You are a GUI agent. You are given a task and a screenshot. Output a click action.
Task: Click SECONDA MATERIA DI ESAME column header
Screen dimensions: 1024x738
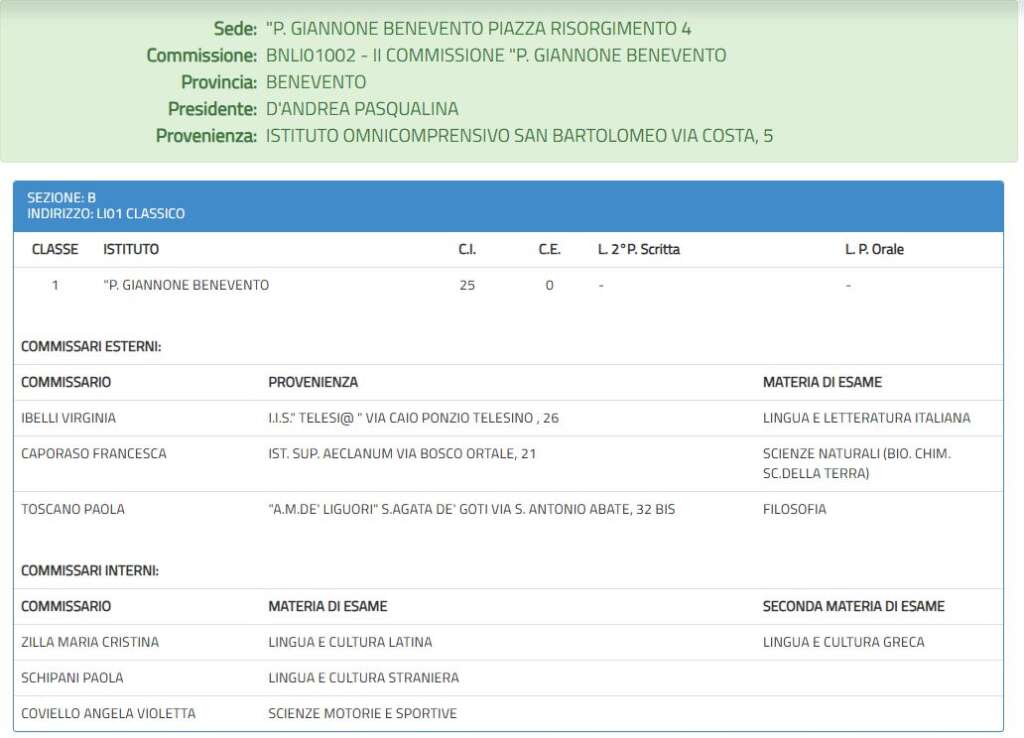(854, 607)
